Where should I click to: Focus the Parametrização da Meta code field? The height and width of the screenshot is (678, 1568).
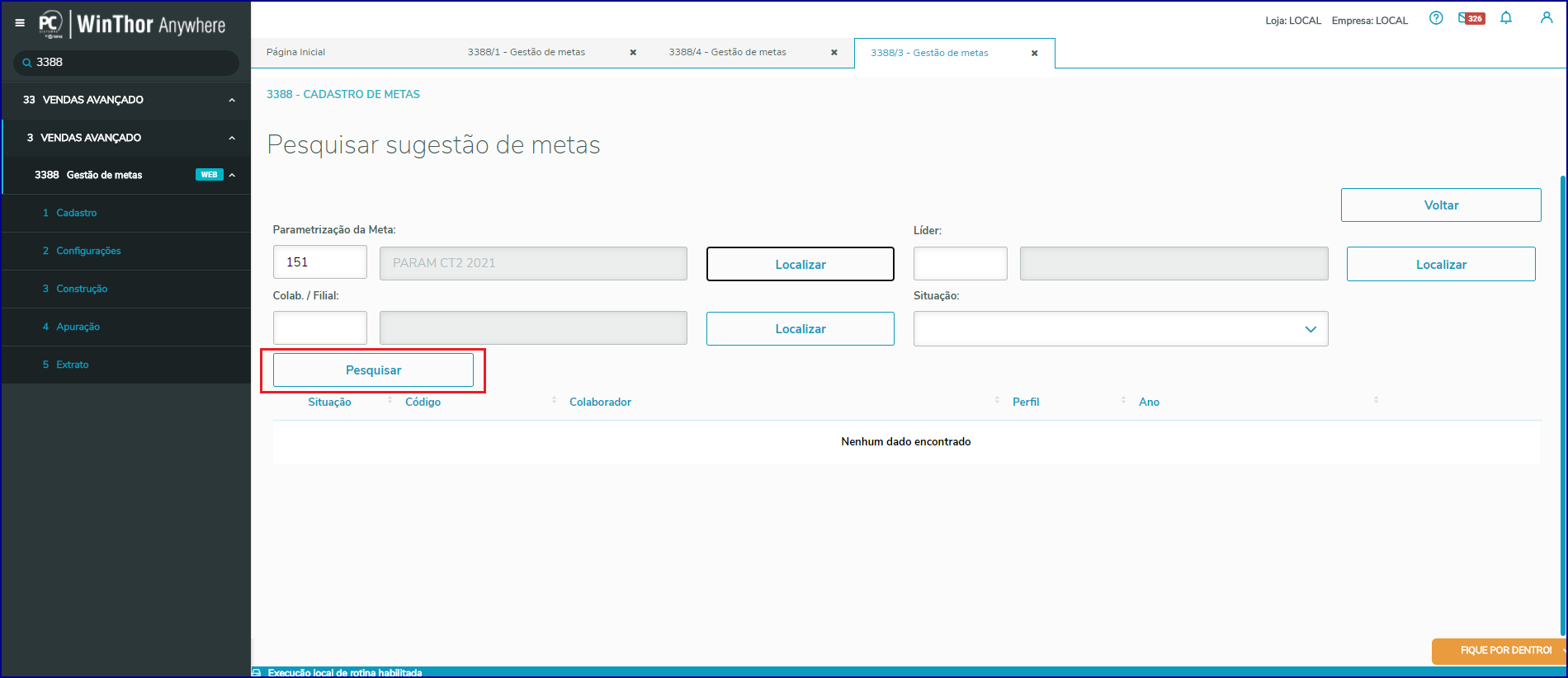320,262
